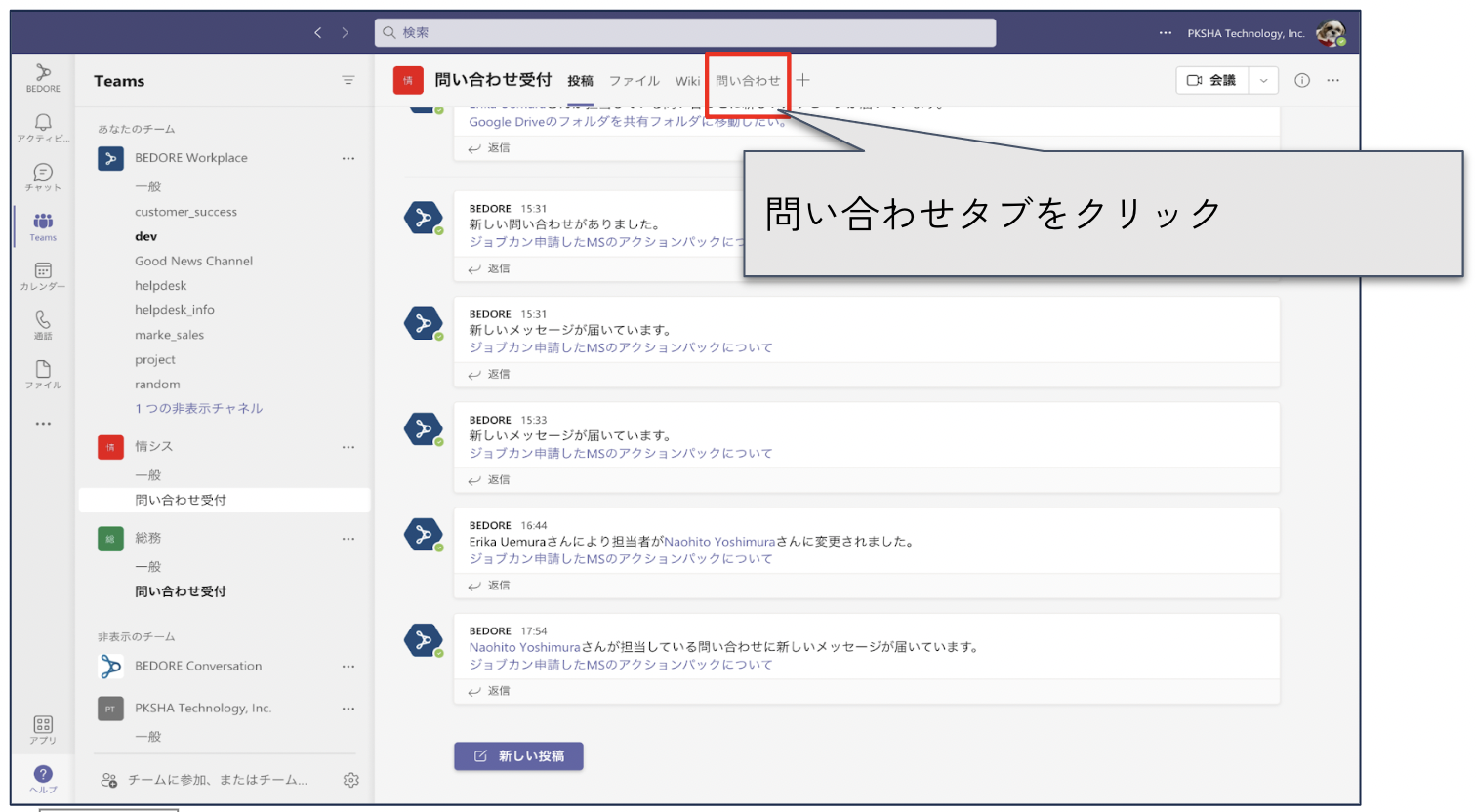Open Naohito Yoshimura mention in 16:44 post
The image size is (1476, 812).
pos(719,542)
